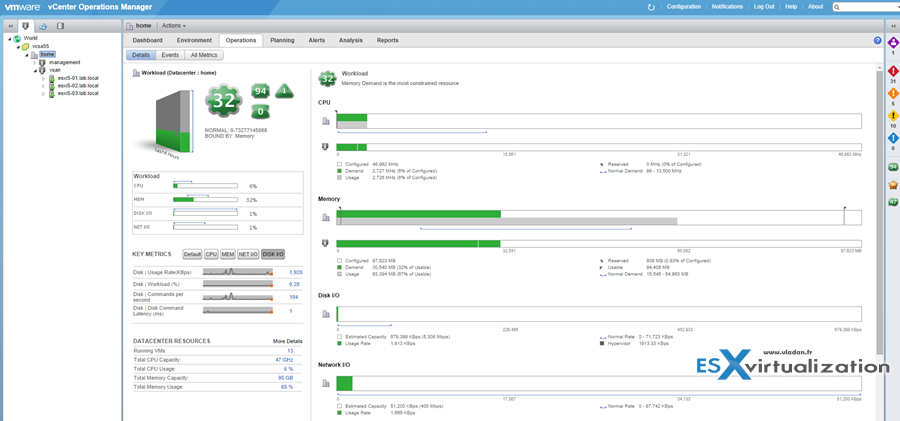Collapse the left navigation pane
This screenshot has width=900, height=421.
click(10, 26)
